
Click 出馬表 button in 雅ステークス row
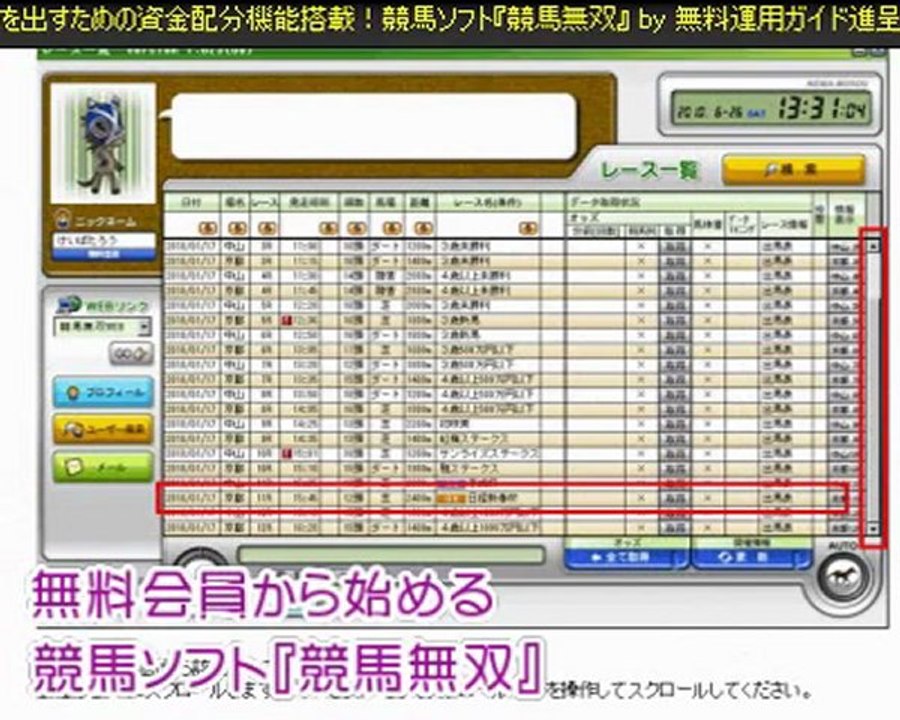click(777, 469)
